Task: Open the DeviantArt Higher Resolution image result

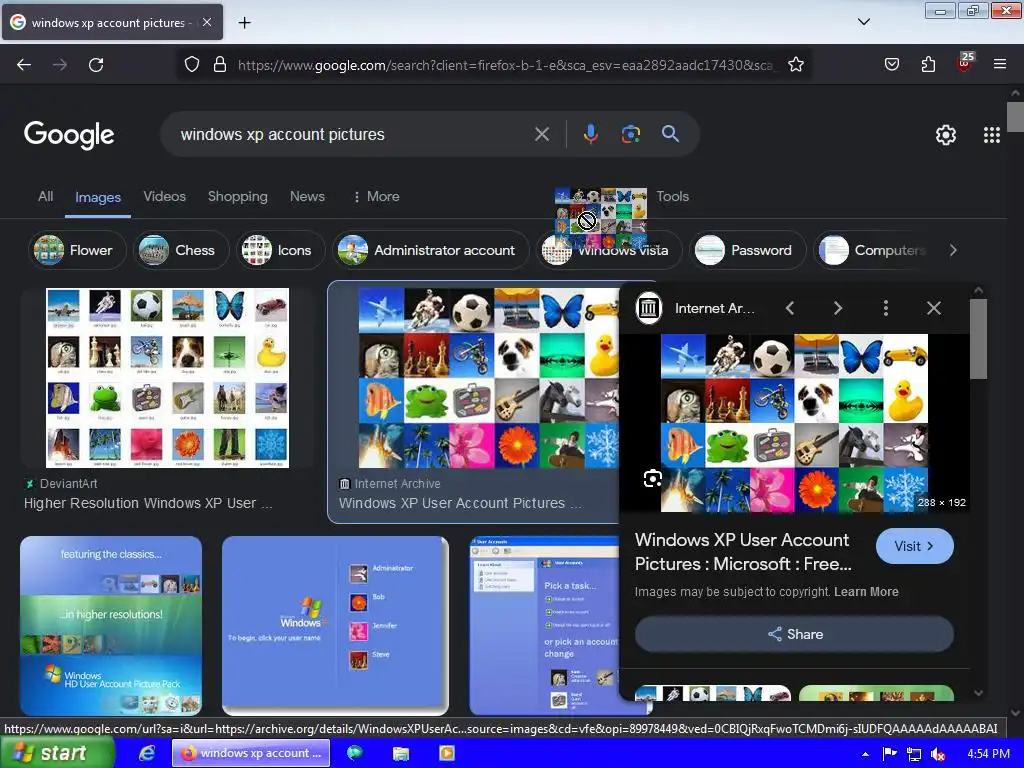Action: click(167, 377)
